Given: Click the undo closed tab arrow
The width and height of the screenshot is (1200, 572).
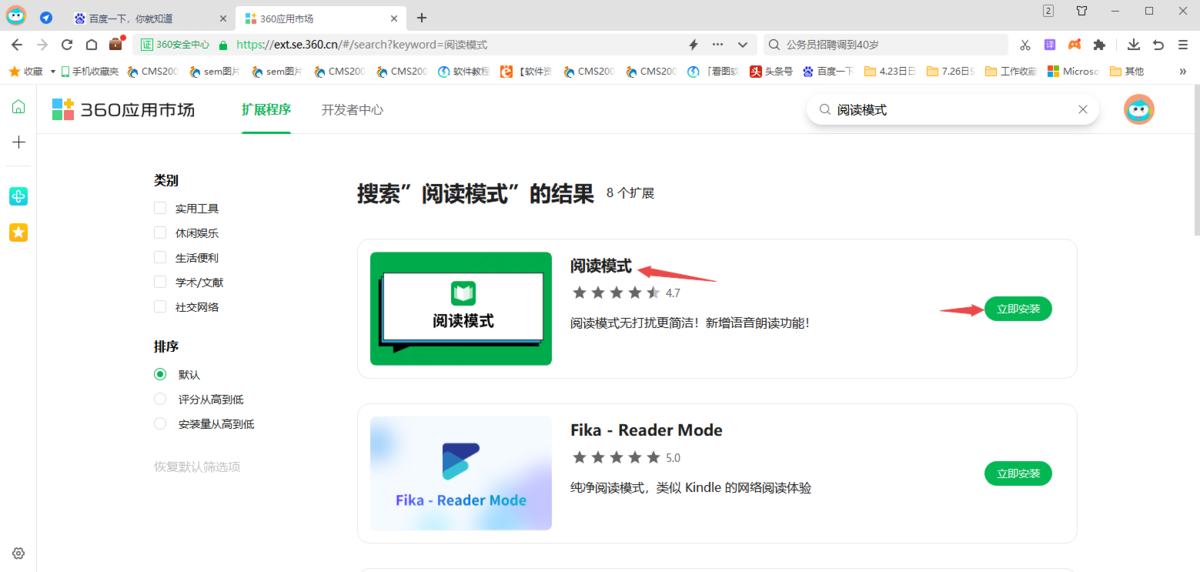Looking at the screenshot, I should 1158,45.
